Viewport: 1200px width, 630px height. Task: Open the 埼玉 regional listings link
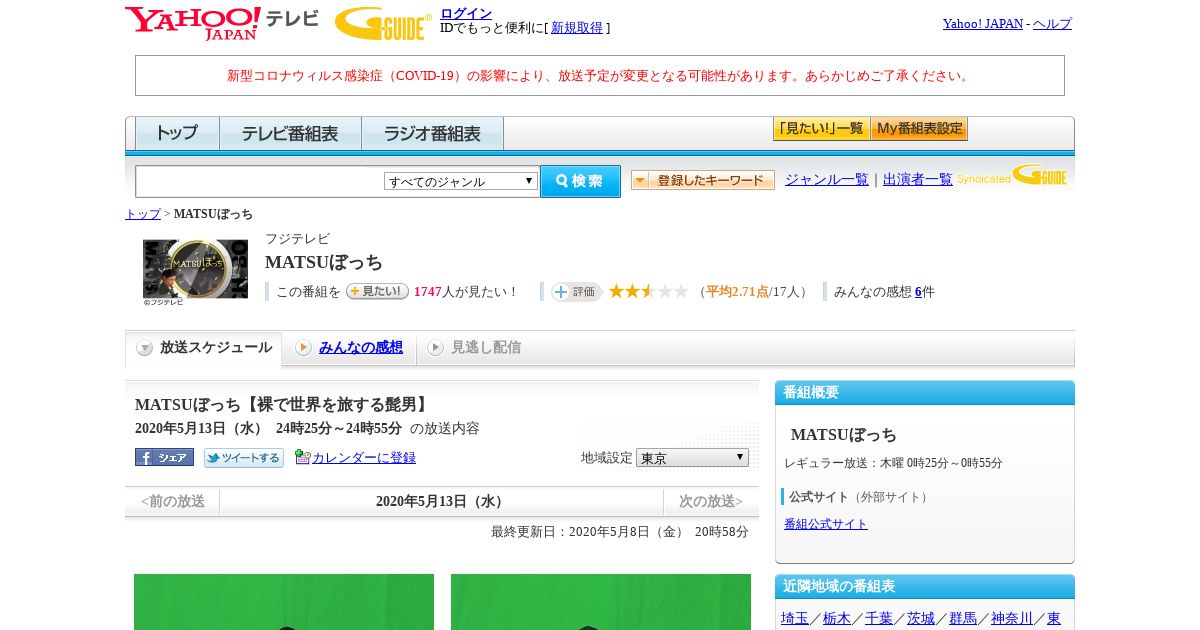[x=795, y=618]
